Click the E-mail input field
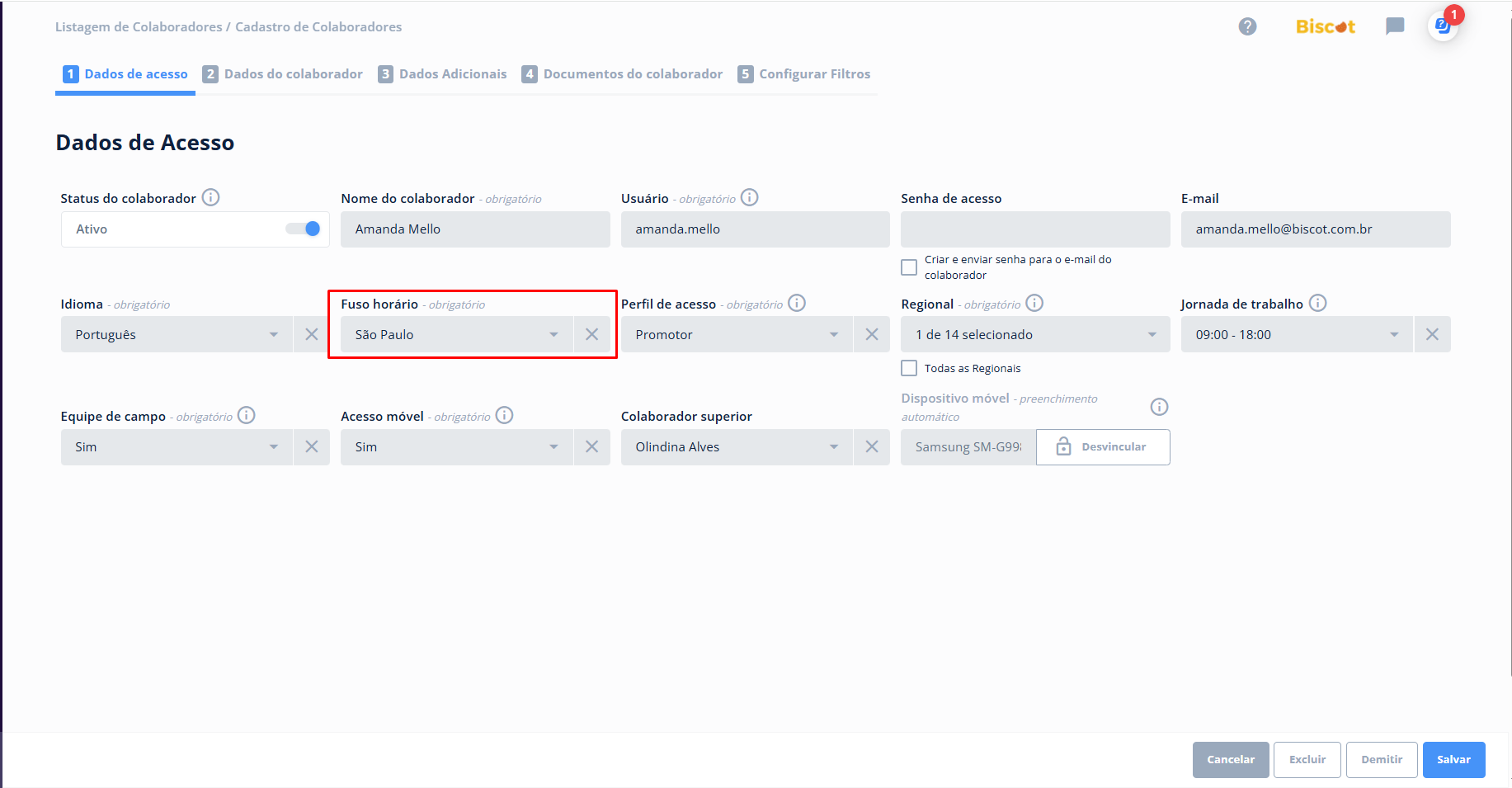Viewport: 1512px width, 788px height. coord(1315,229)
